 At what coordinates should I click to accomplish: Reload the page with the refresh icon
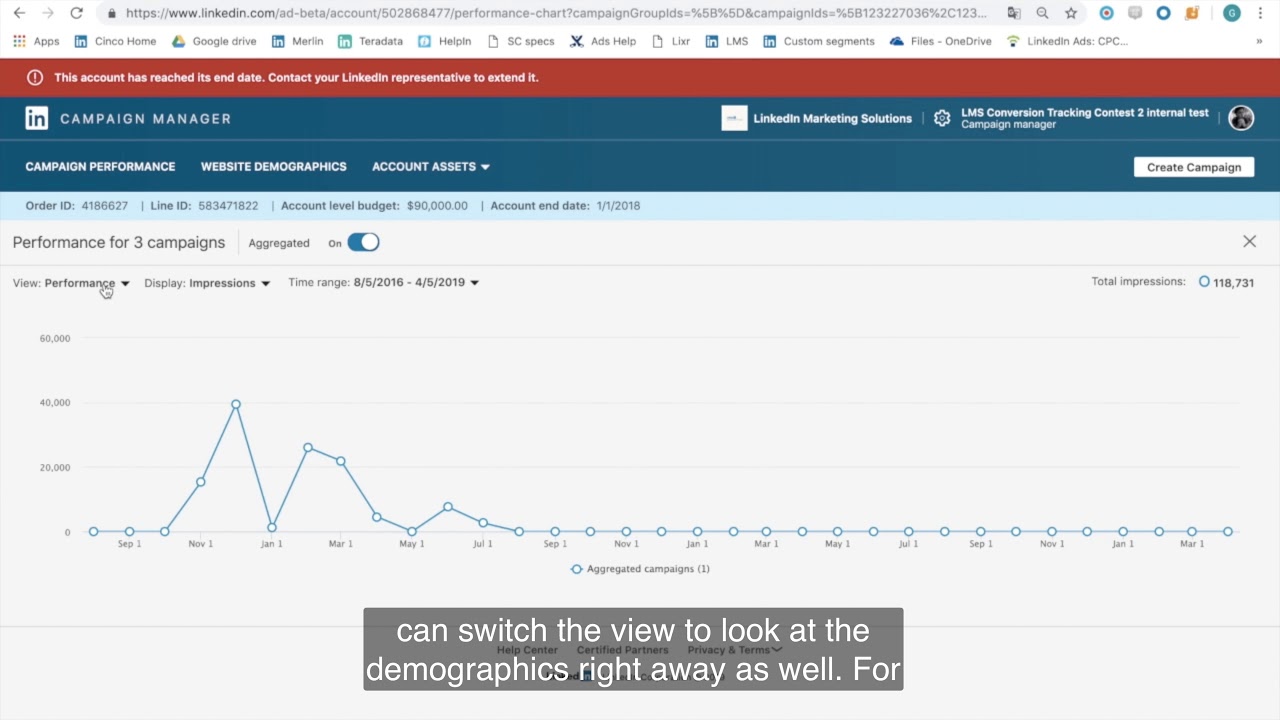pyautogui.click(x=77, y=13)
